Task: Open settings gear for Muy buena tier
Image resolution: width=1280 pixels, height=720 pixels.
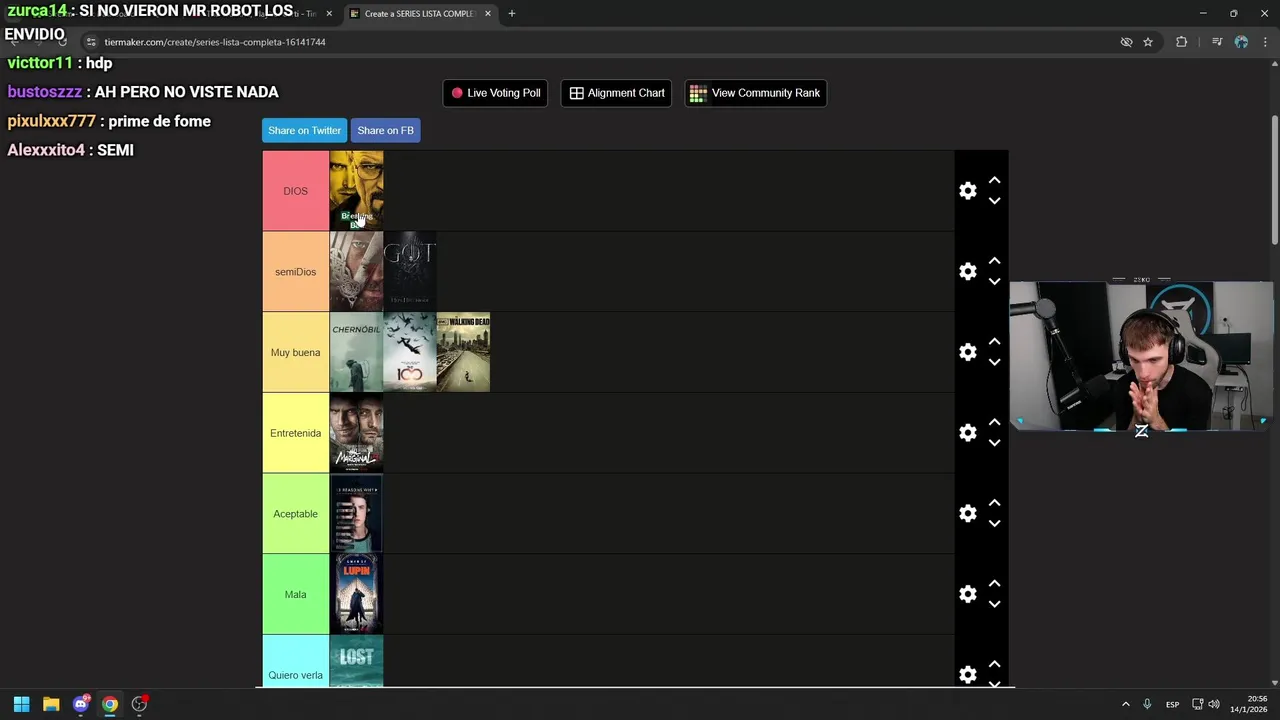Action: pyautogui.click(x=967, y=352)
